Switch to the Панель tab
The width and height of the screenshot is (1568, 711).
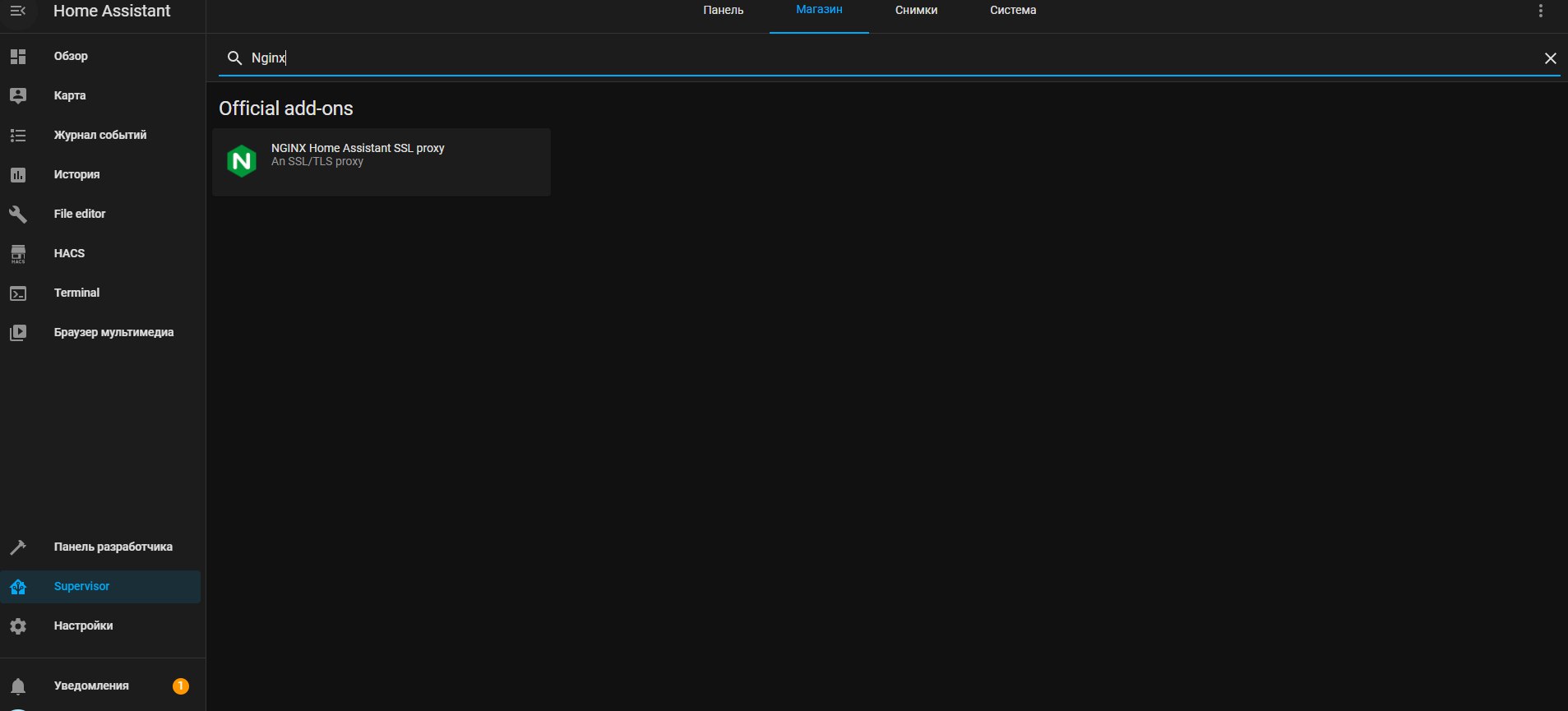[x=724, y=11]
